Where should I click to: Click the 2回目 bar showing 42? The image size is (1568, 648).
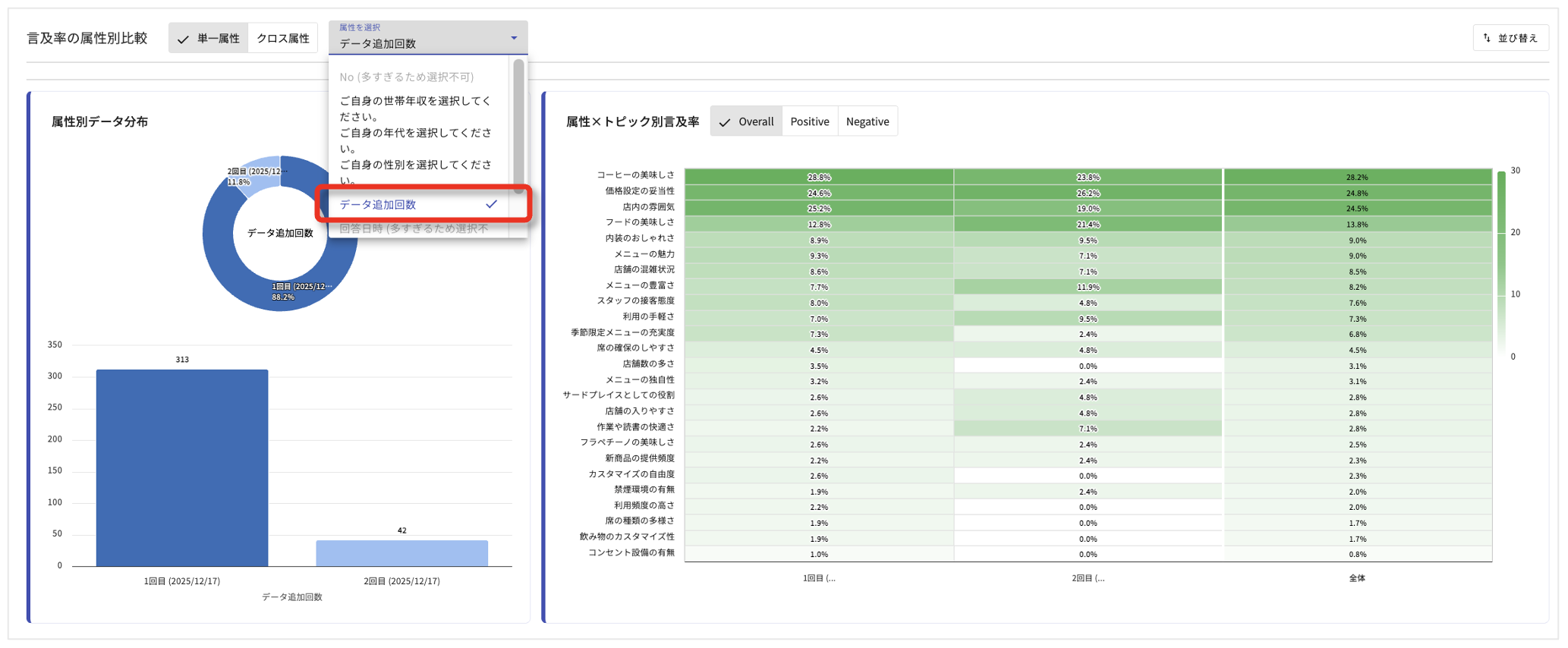401,553
